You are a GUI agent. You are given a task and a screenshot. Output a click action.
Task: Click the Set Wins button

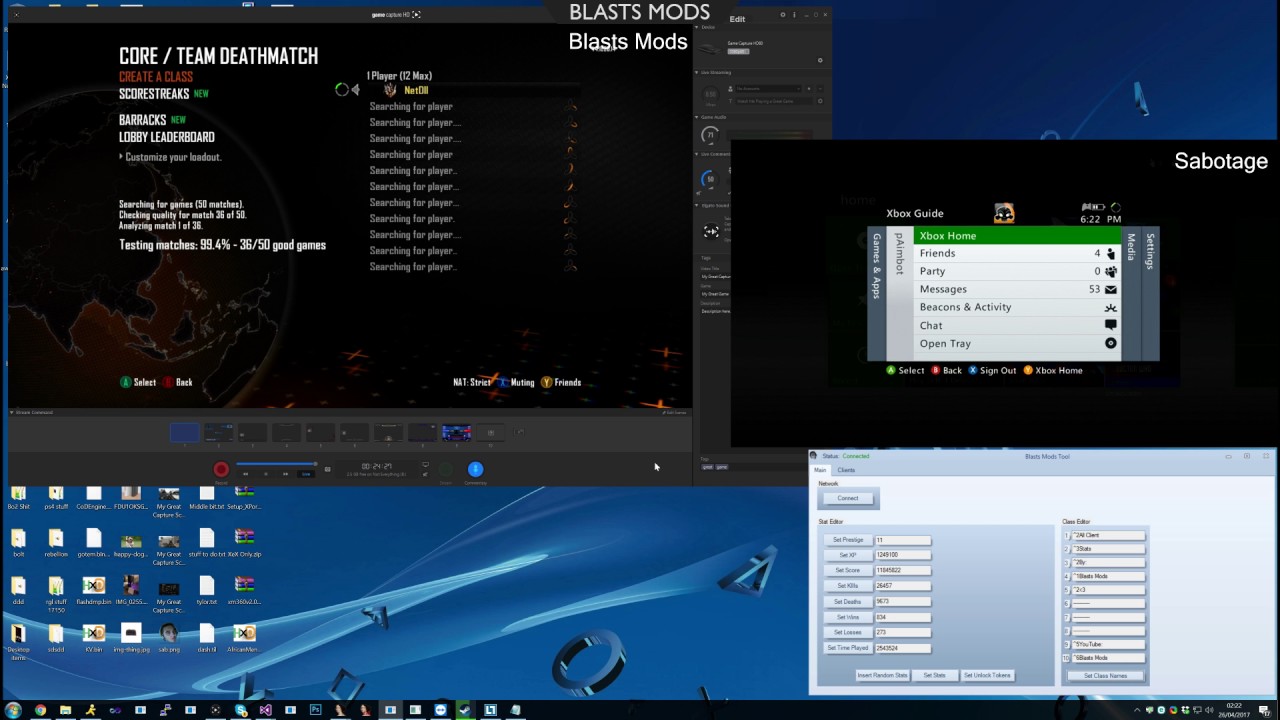pos(848,618)
